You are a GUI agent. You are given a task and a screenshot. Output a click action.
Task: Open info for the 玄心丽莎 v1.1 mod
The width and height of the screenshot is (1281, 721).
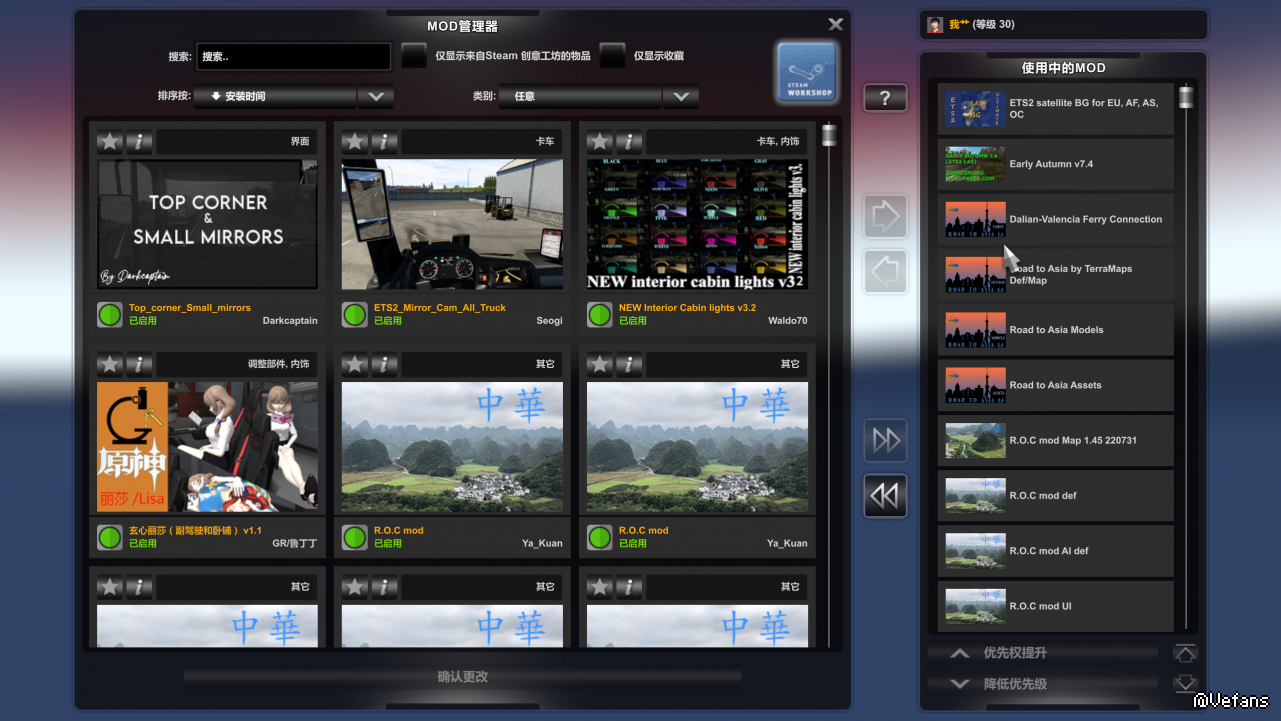coord(139,364)
